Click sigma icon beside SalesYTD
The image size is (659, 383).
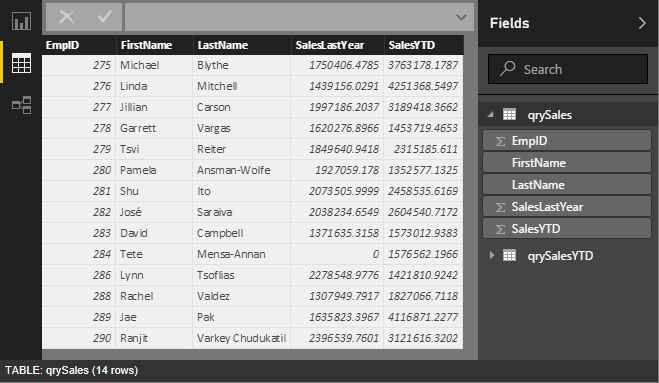(500, 229)
